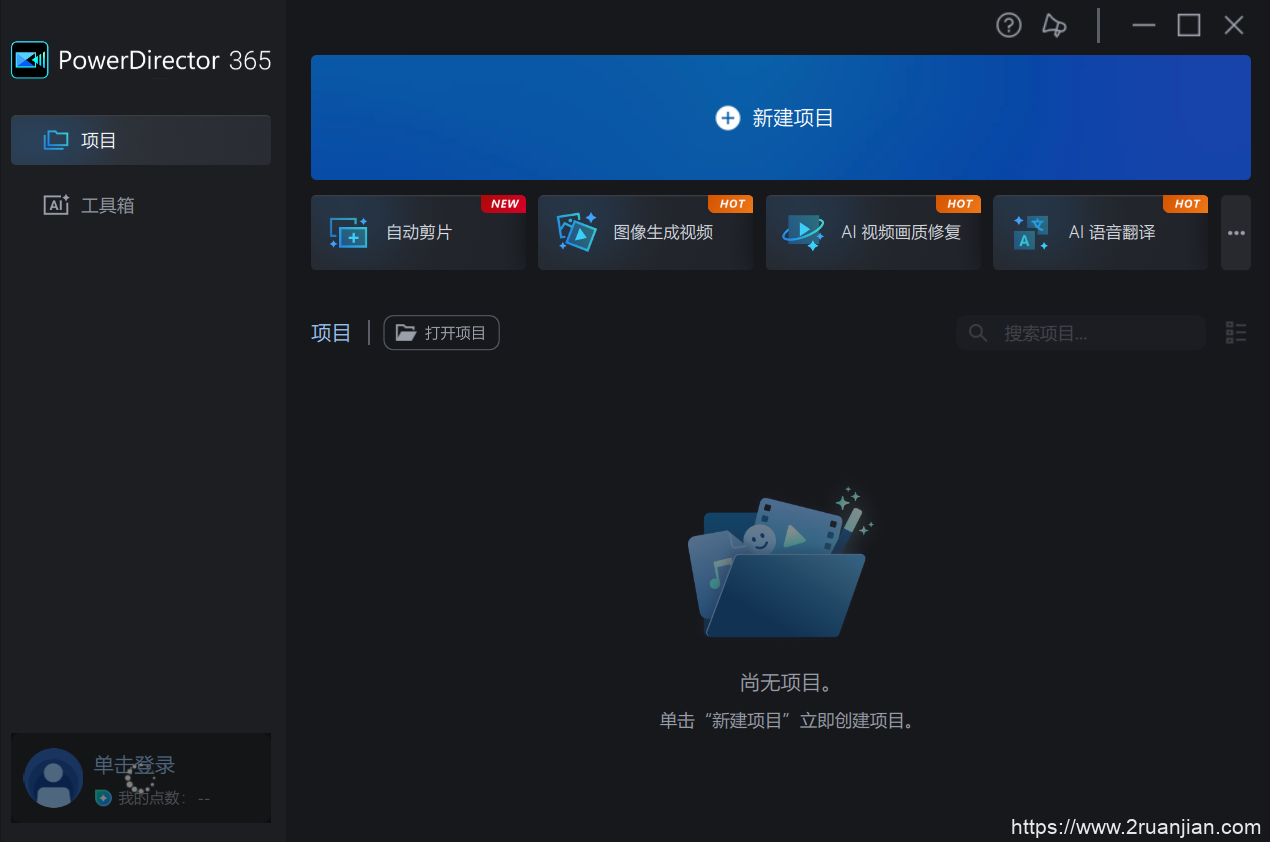The height and width of the screenshot is (842, 1270).
Task: Focus the 搜索项目 search field
Action: [x=1081, y=333]
